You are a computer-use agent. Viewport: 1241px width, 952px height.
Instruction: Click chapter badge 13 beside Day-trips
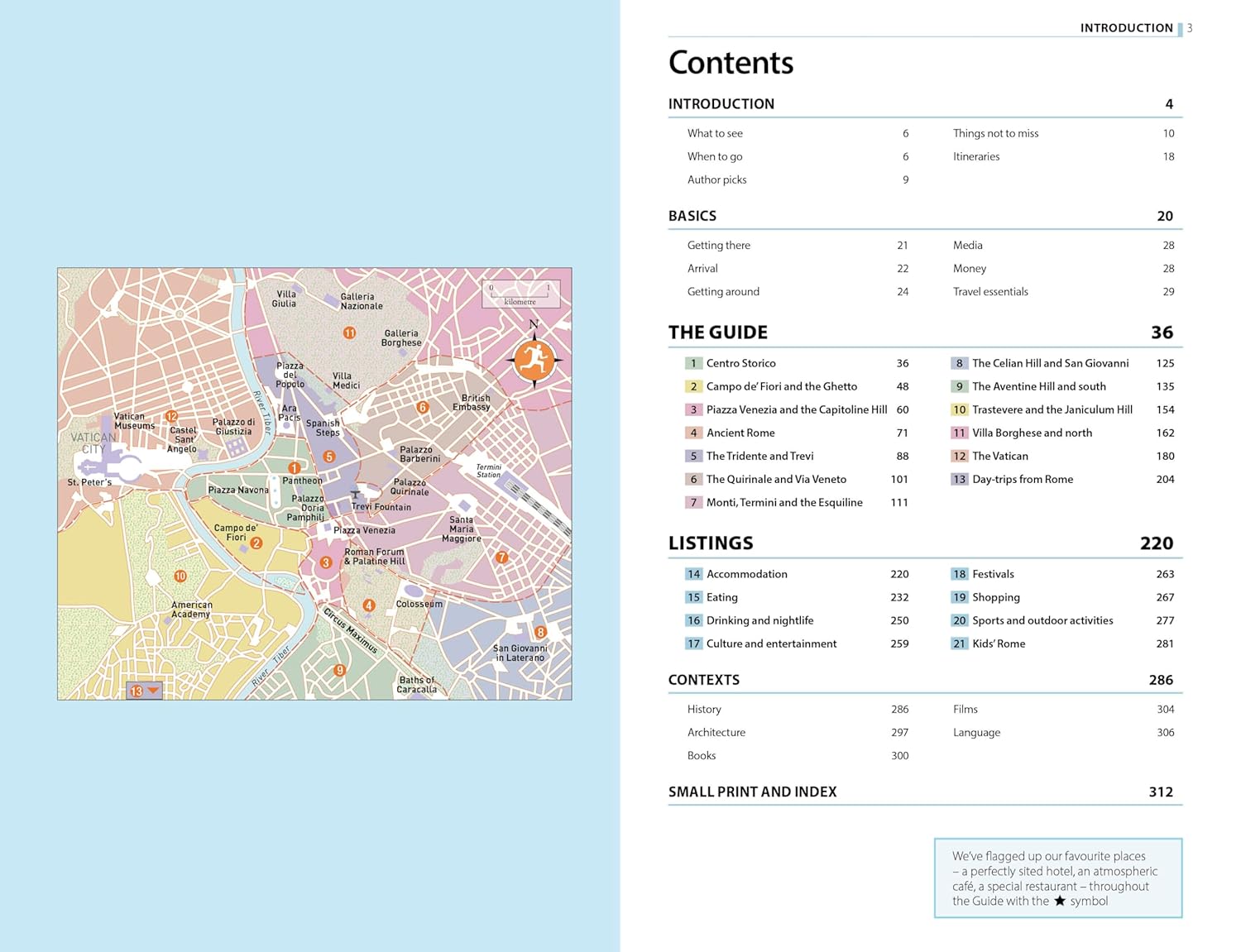(x=959, y=479)
